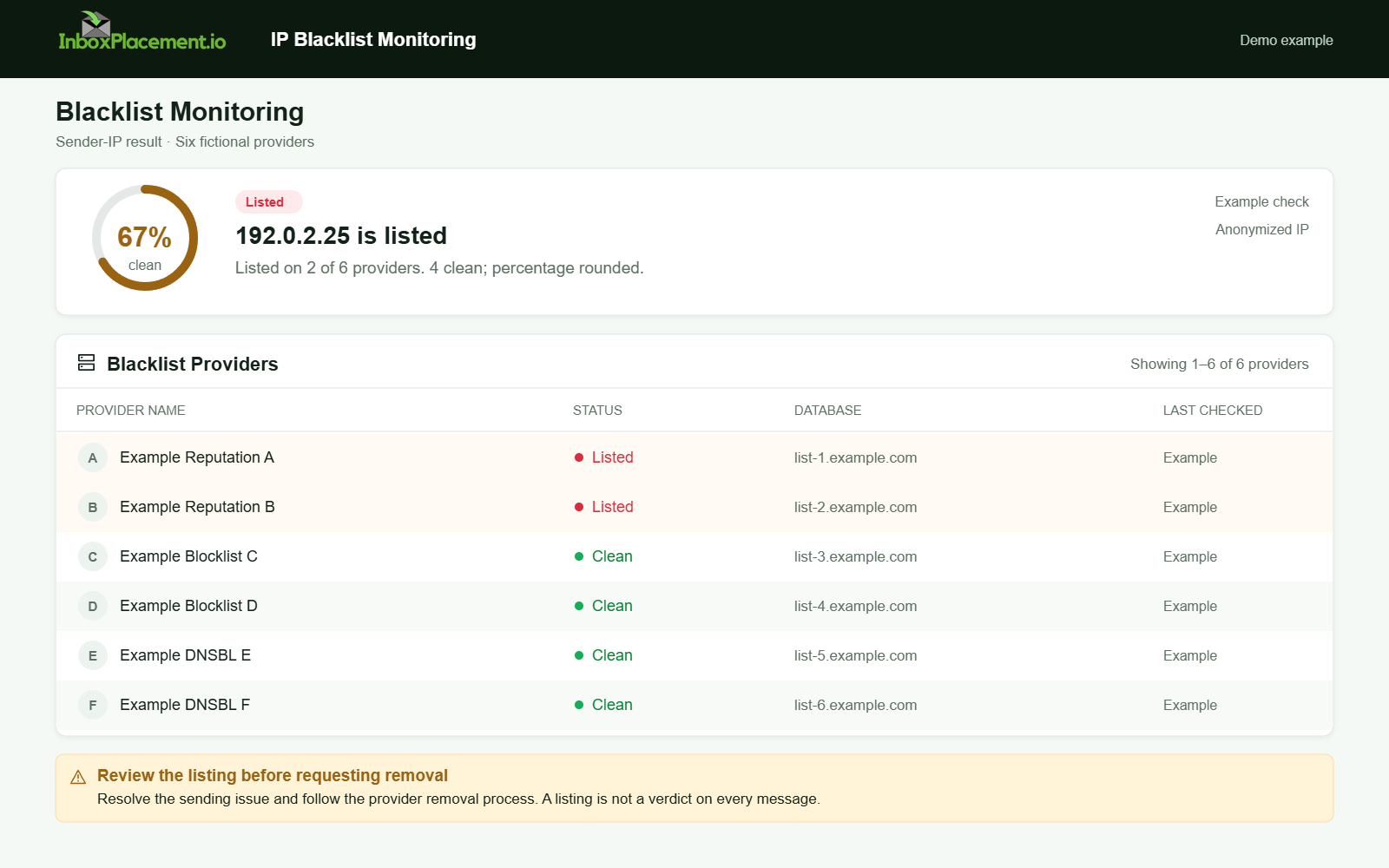
Task: Click Showing 1–6 of 6 providers text
Action: point(1219,364)
